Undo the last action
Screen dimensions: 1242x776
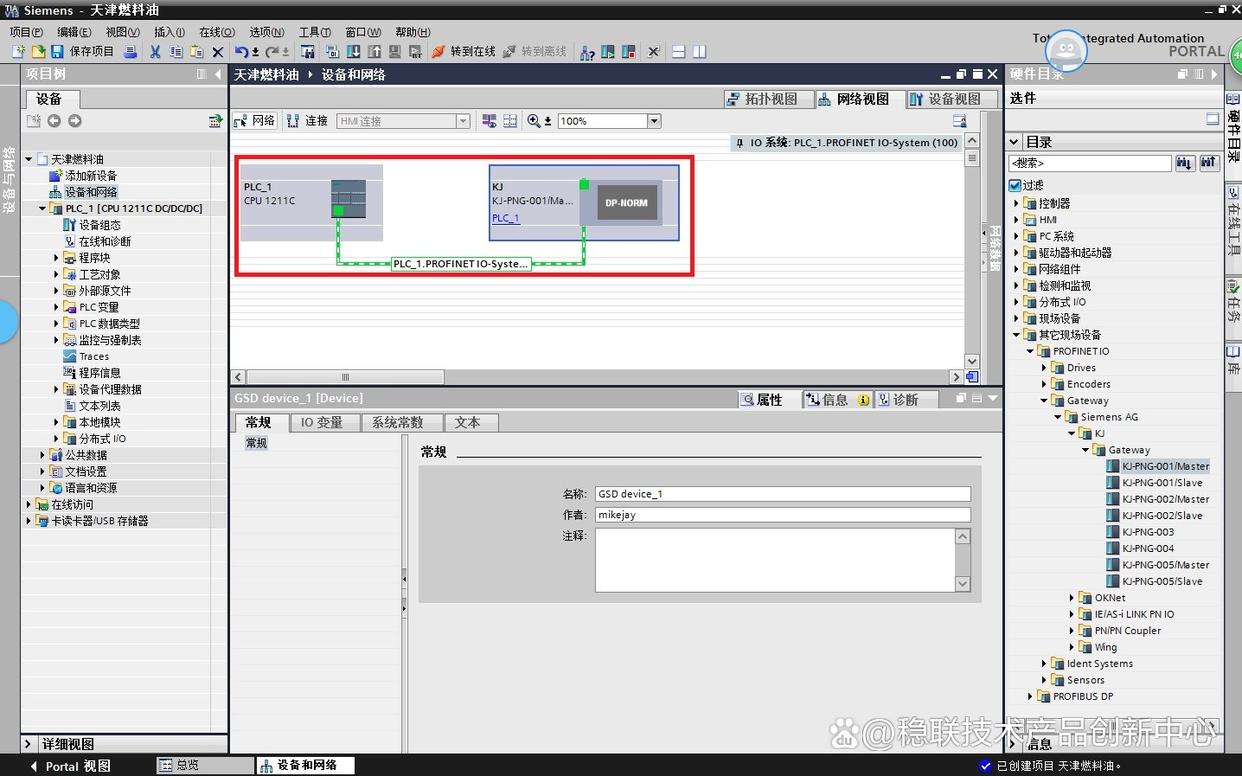click(242, 52)
